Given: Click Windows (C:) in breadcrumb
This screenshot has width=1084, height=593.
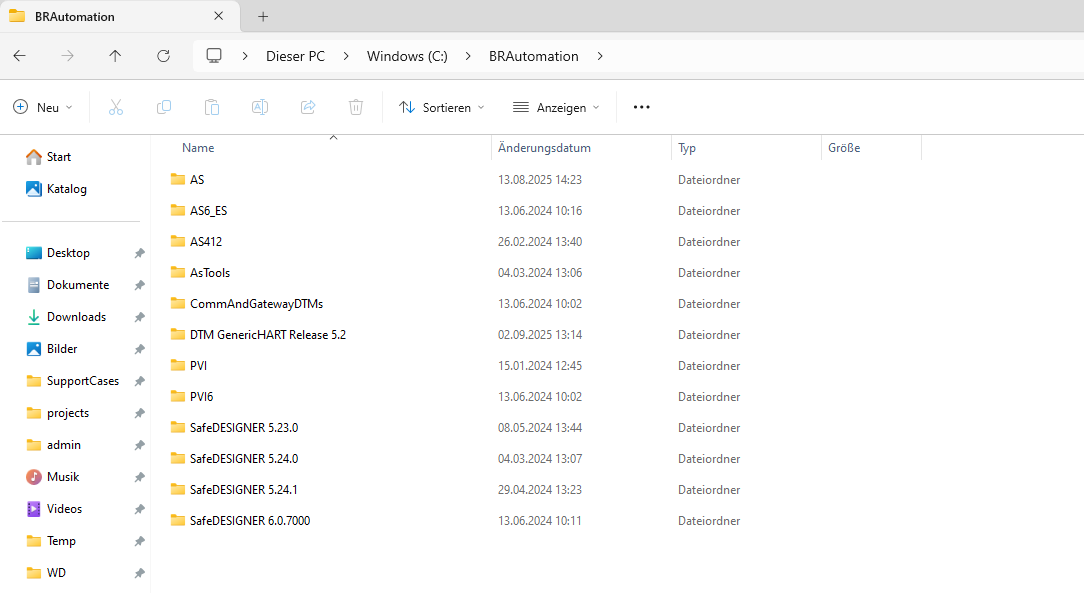Looking at the screenshot, I should 407,56.
